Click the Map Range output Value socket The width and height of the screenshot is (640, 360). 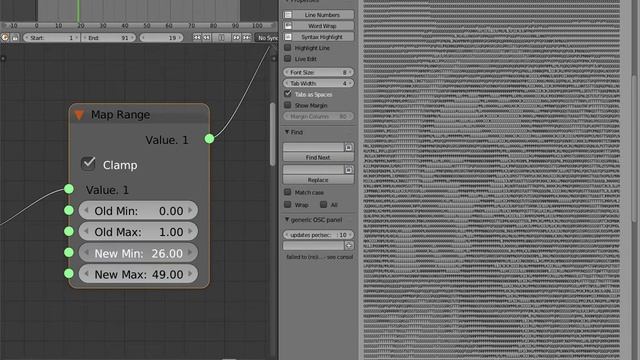tap(209, 139)
